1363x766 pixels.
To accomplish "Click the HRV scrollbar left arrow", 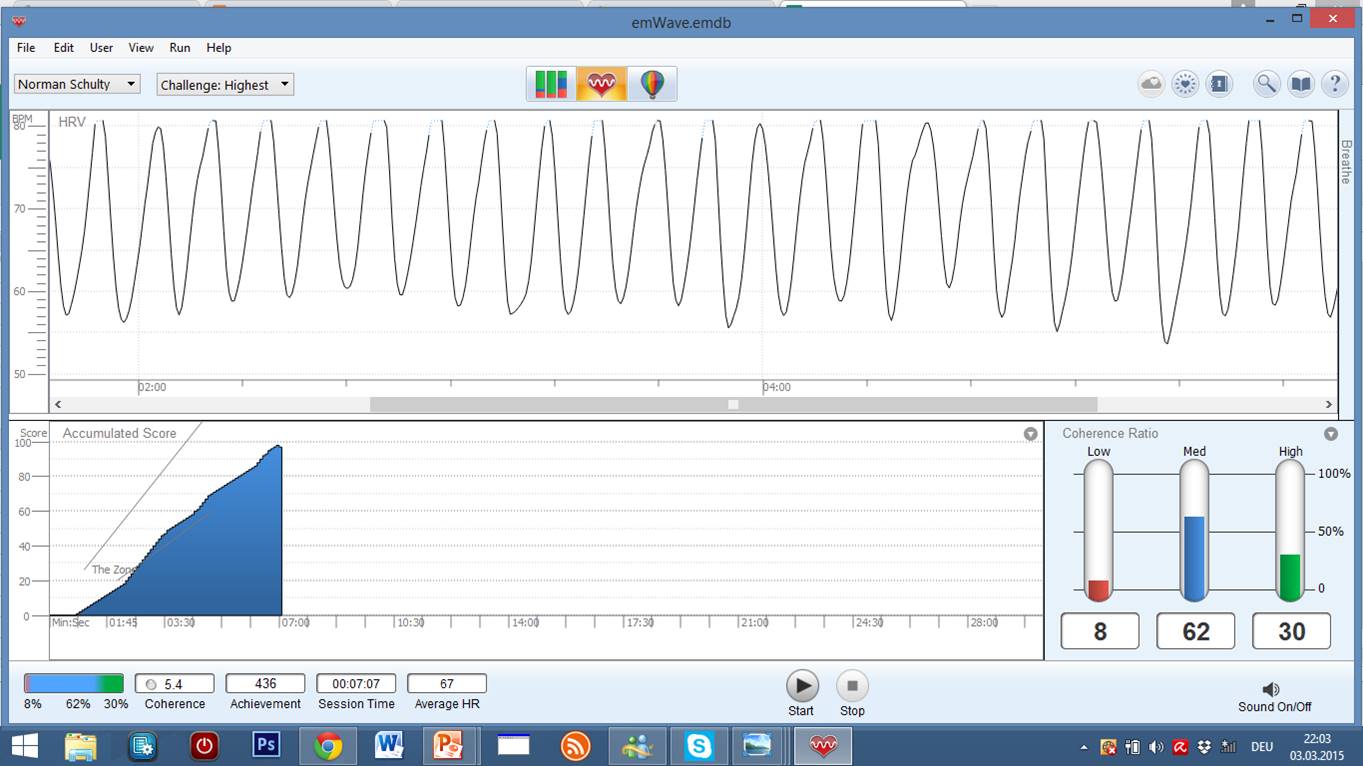I will [x=58, y=404].
